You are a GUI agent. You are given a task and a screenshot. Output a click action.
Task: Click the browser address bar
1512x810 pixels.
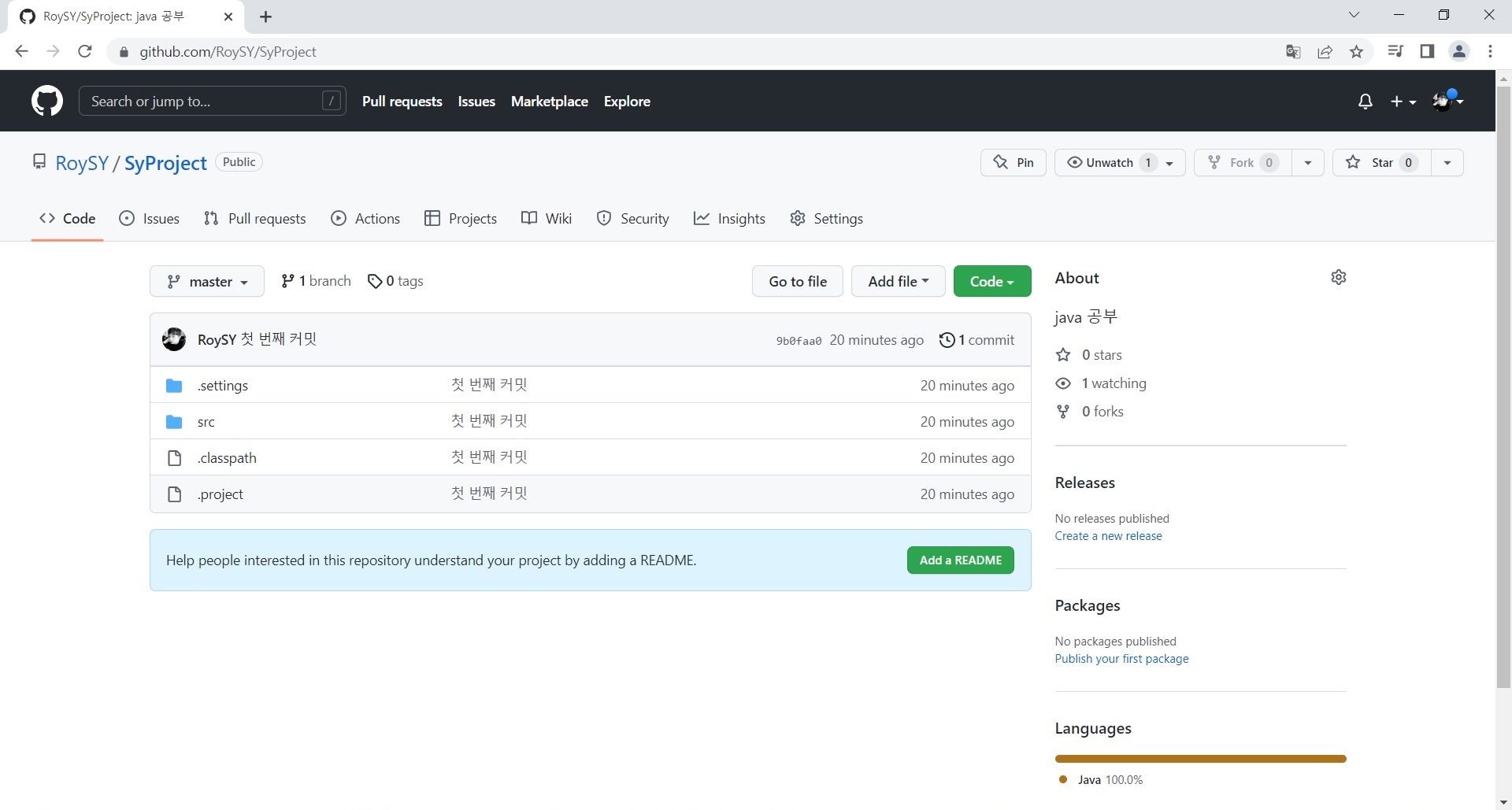[693, 52]
